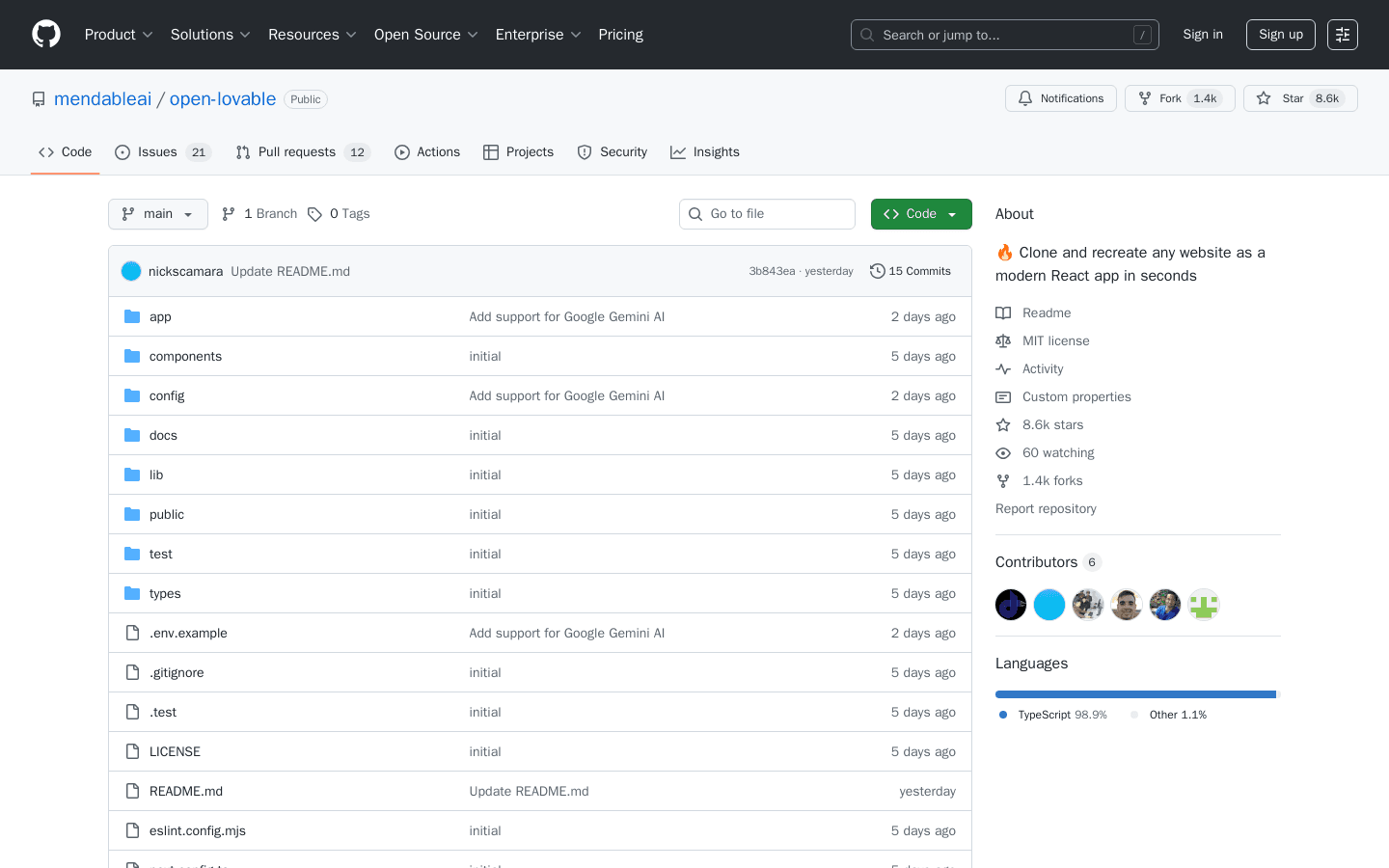Switch to the Issues tab

[x=163, y=152]
